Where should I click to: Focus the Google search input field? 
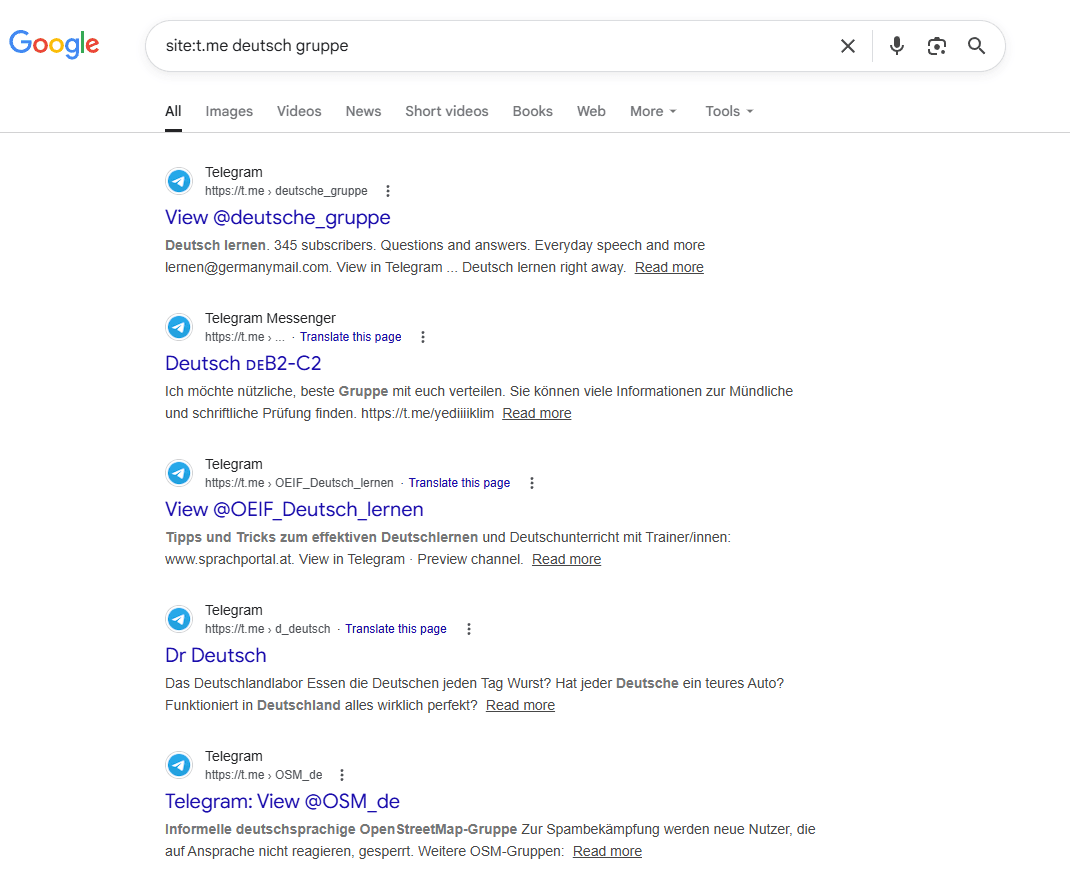pos(490,46)
